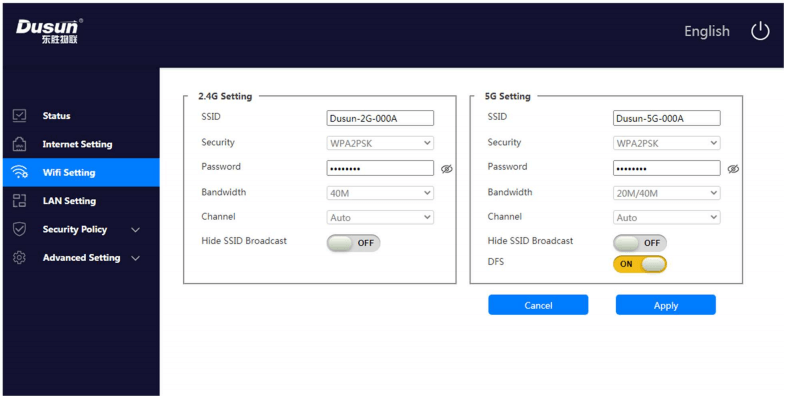Show the 2.4G password via eye icon
This screenshot has height=400, width=788.
[446, 169]
